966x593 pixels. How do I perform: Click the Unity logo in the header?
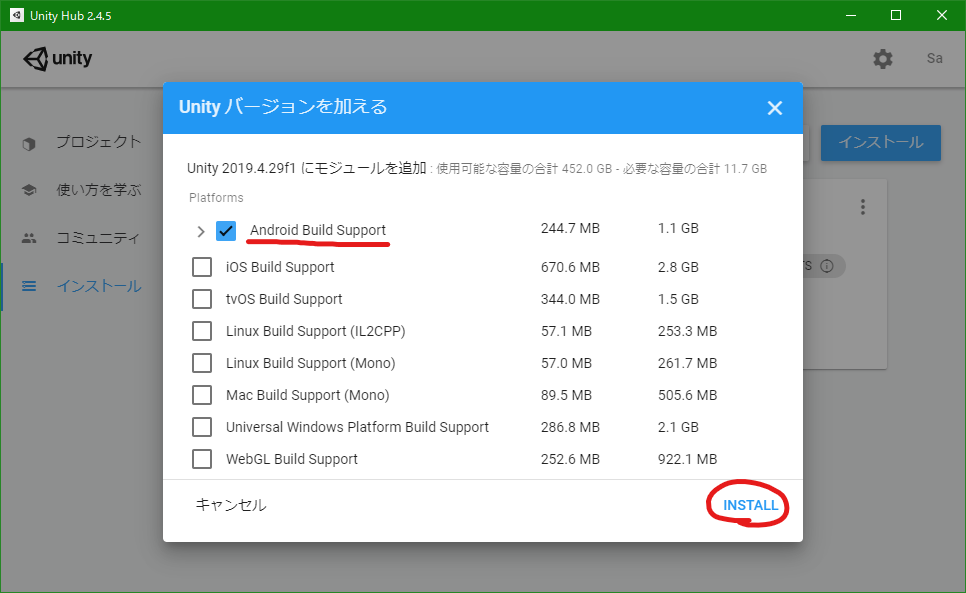(57, 58)
